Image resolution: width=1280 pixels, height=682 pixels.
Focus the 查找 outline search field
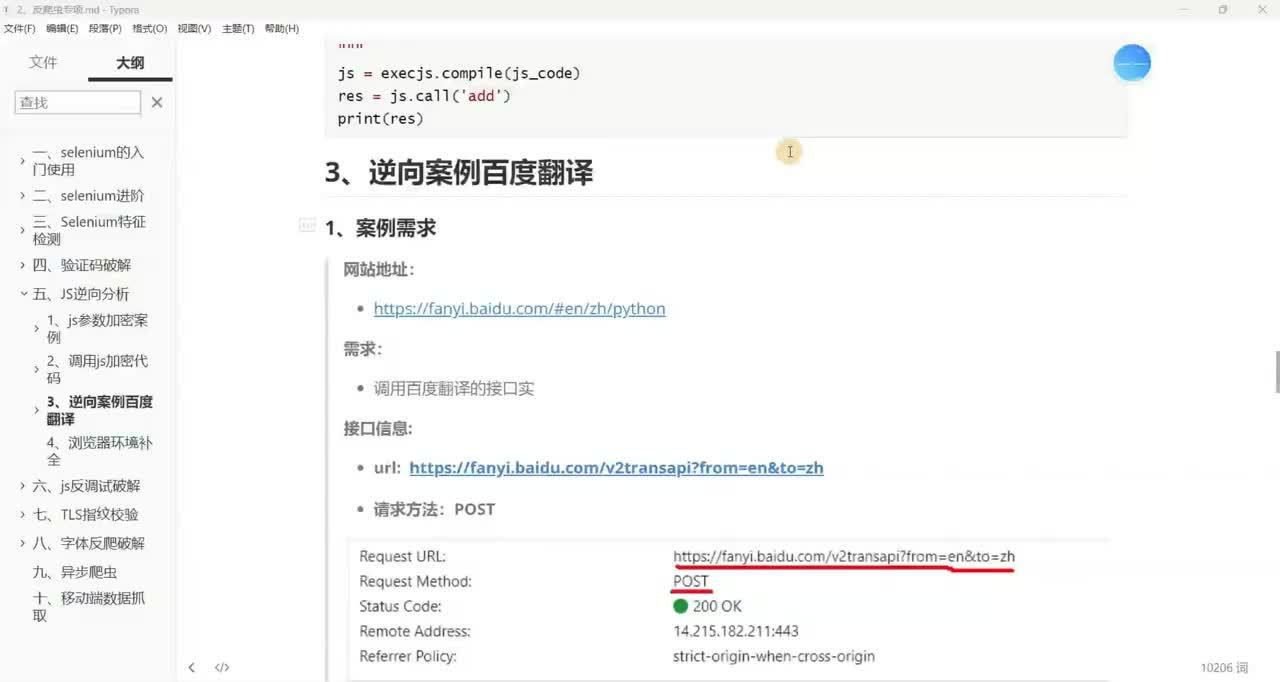78,102
